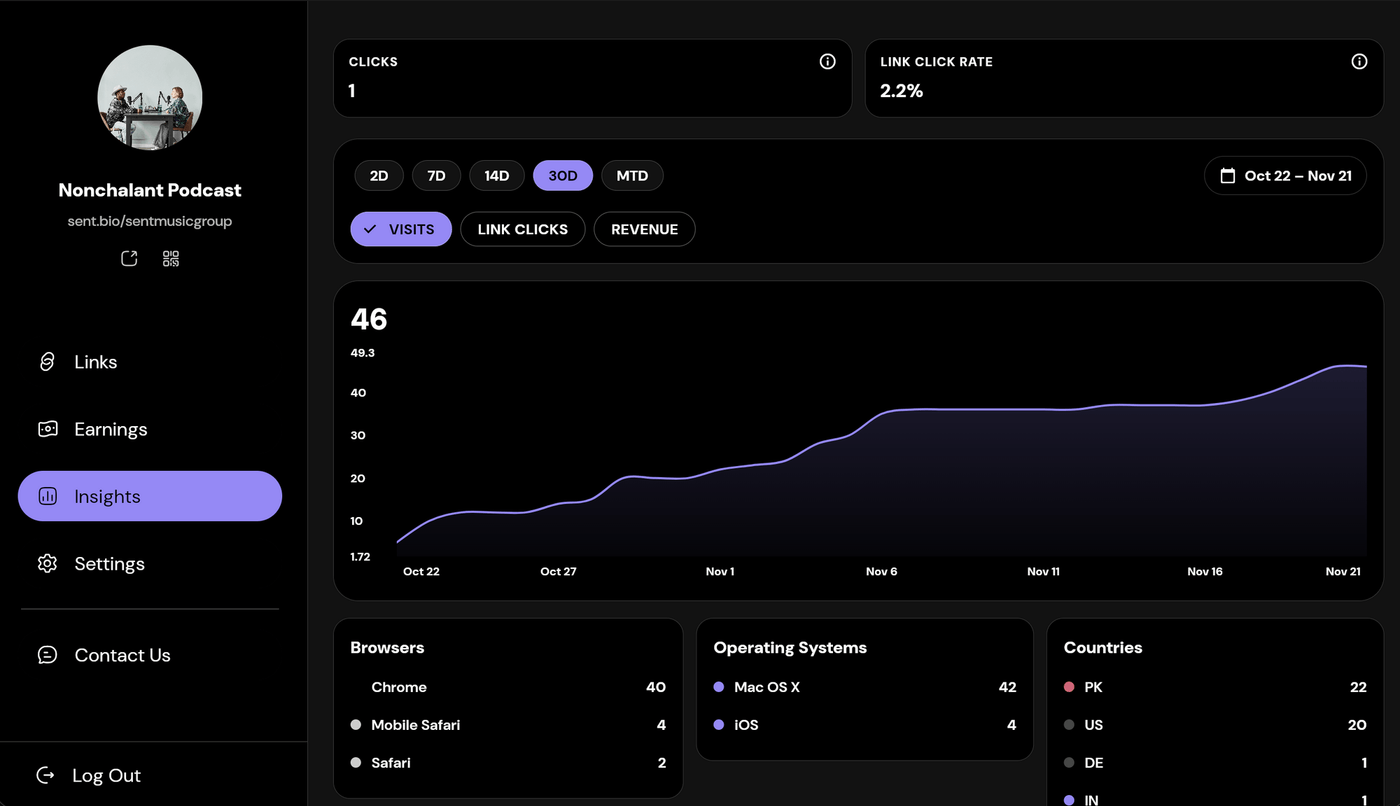Image resolution: width=1400 pixels, height=806 pixels.
Task: Click the gear icon beside Settings
Action: click(47, 564)
